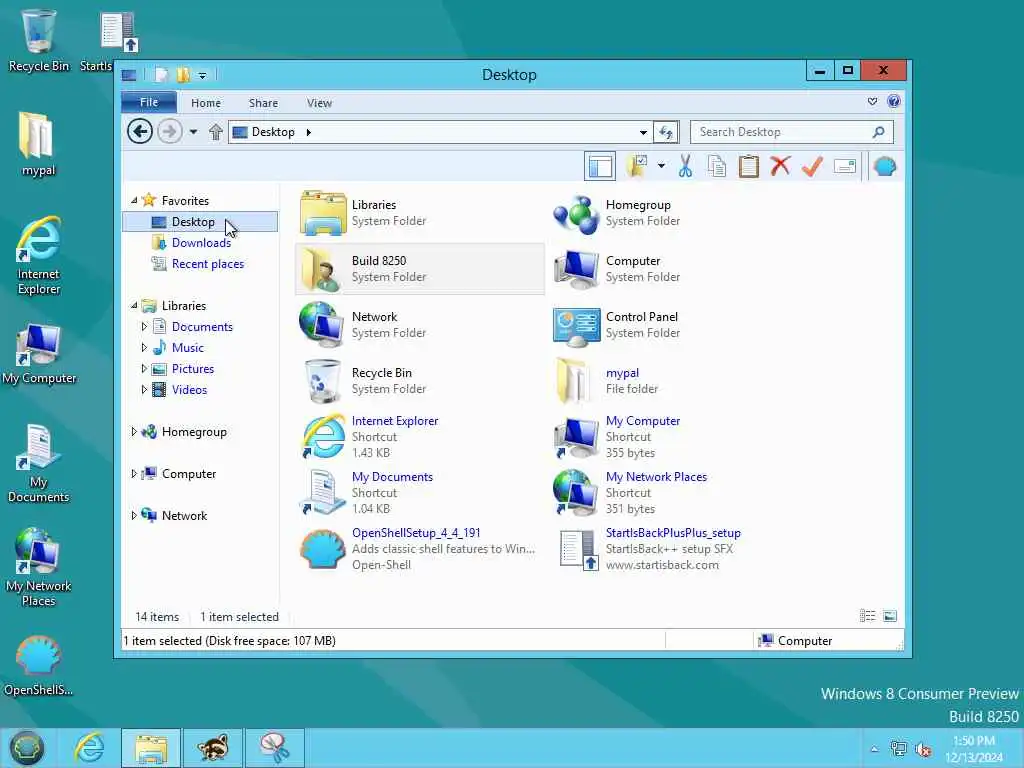Click the folder options toolbar icon

637,166
